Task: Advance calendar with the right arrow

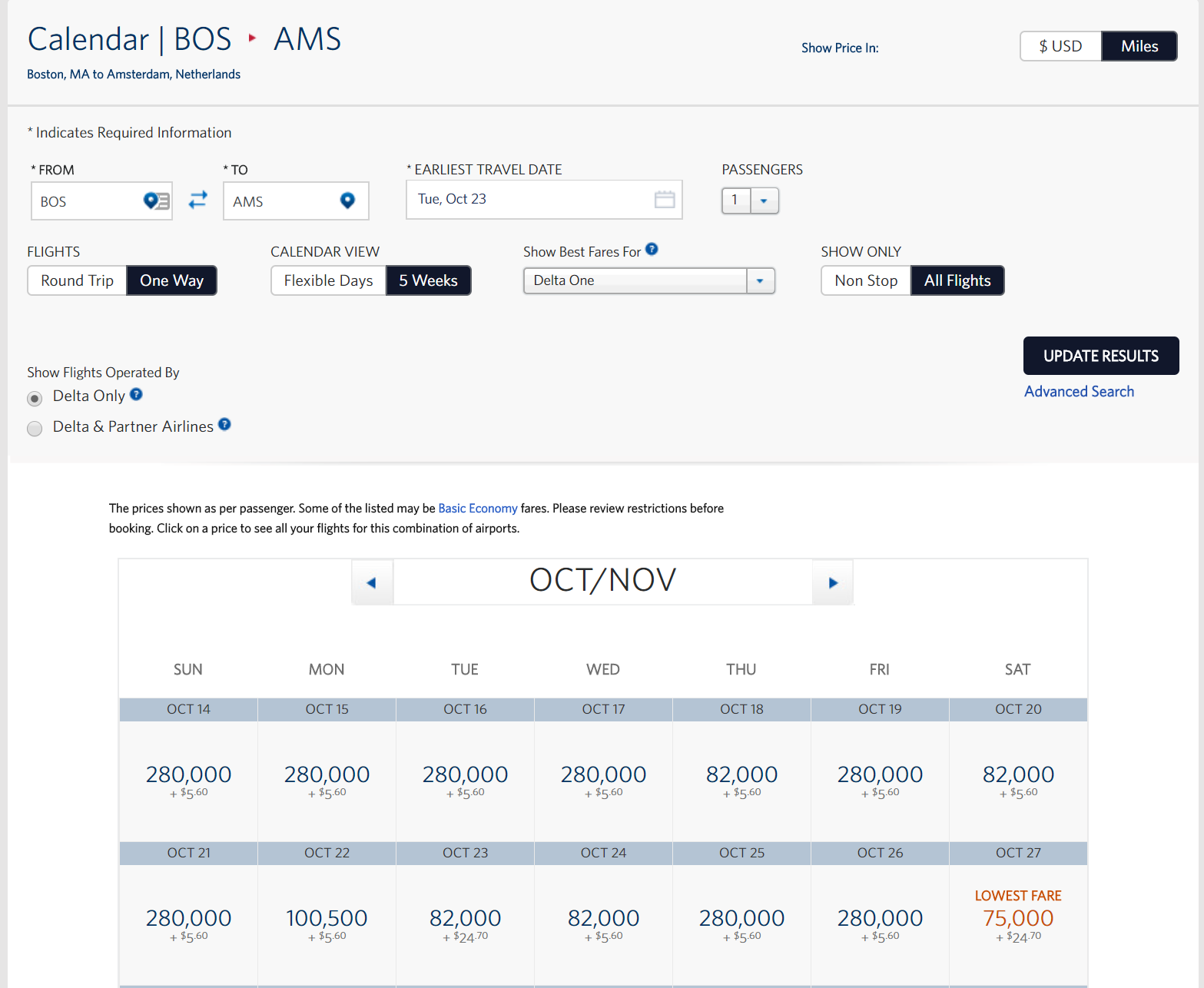Action: 833,582
